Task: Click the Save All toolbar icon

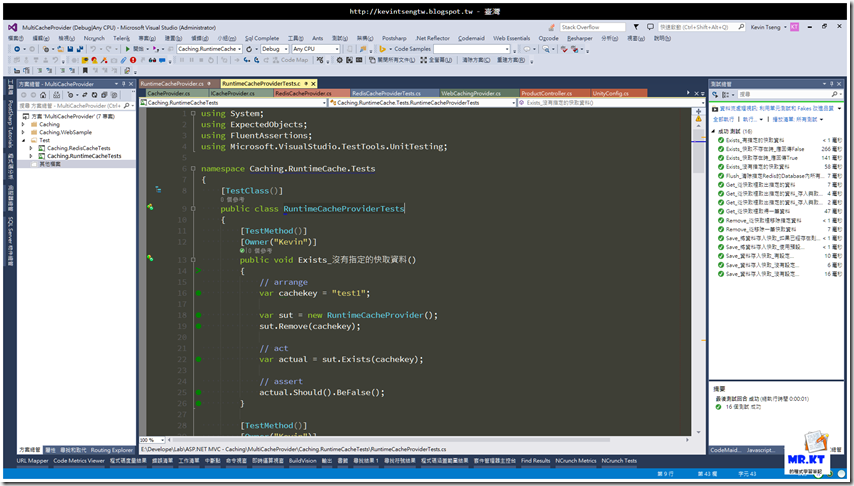Action: [80, 49]
